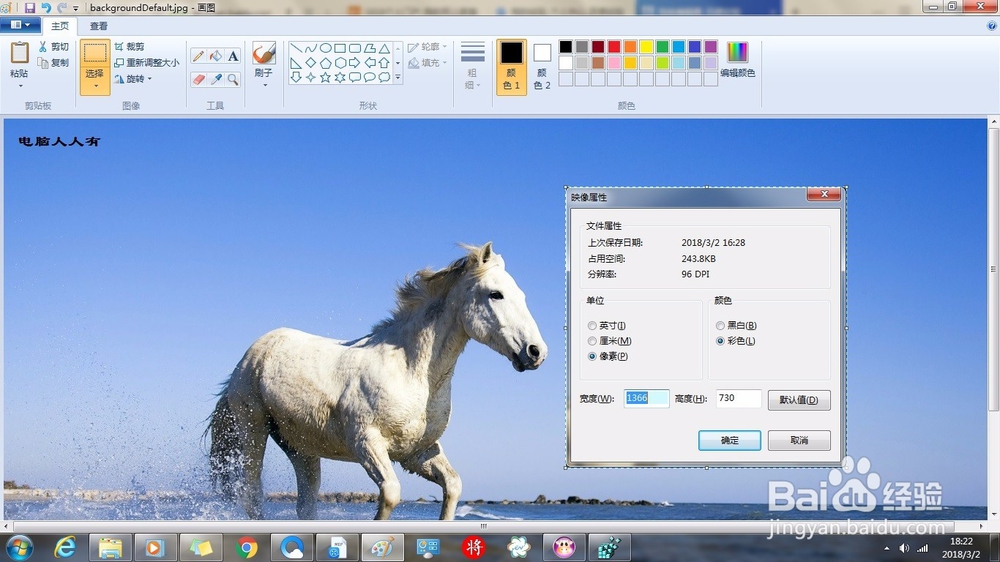
Task: Open the Paint help icon
Action: point(992,26)
